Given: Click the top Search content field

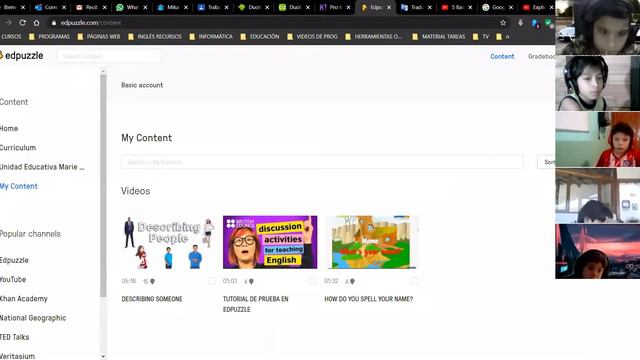Looking at the screenshot, I should pyautogui.click(x=109, y=56).
